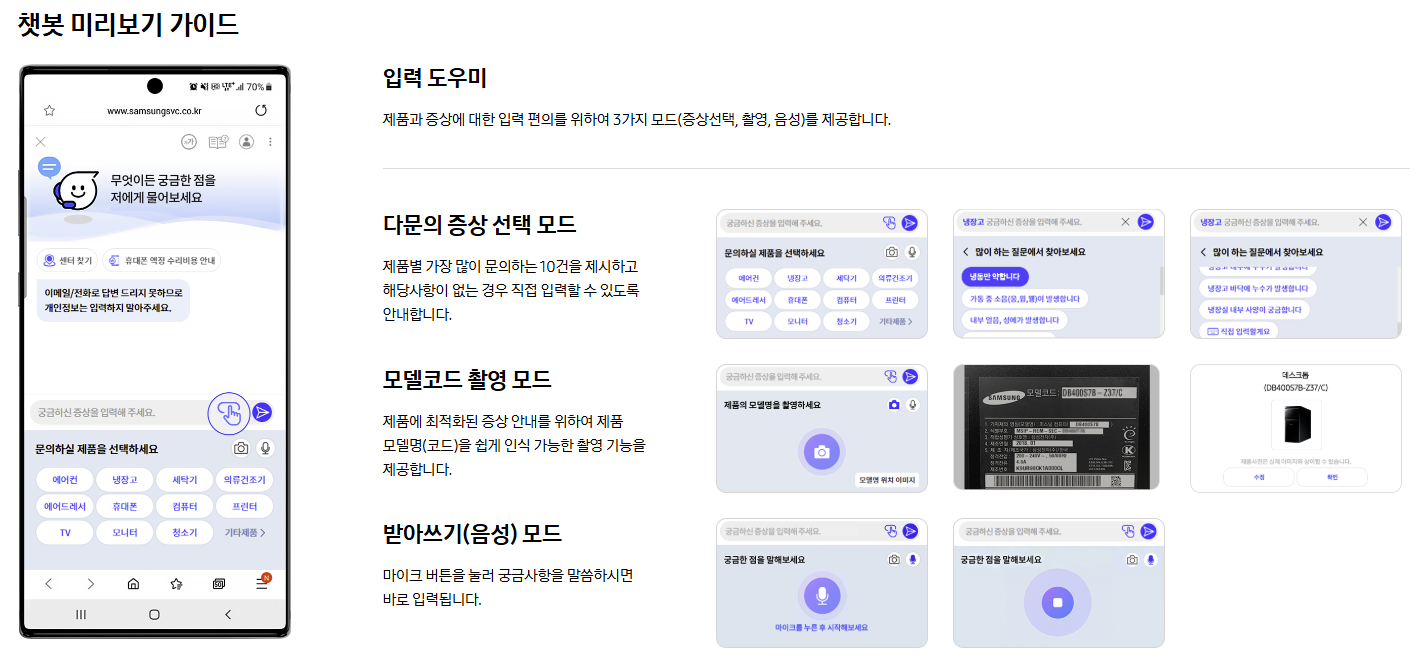Tap the large round camera capture button
The image size is (1420, 670).
(x=822, y=451)
